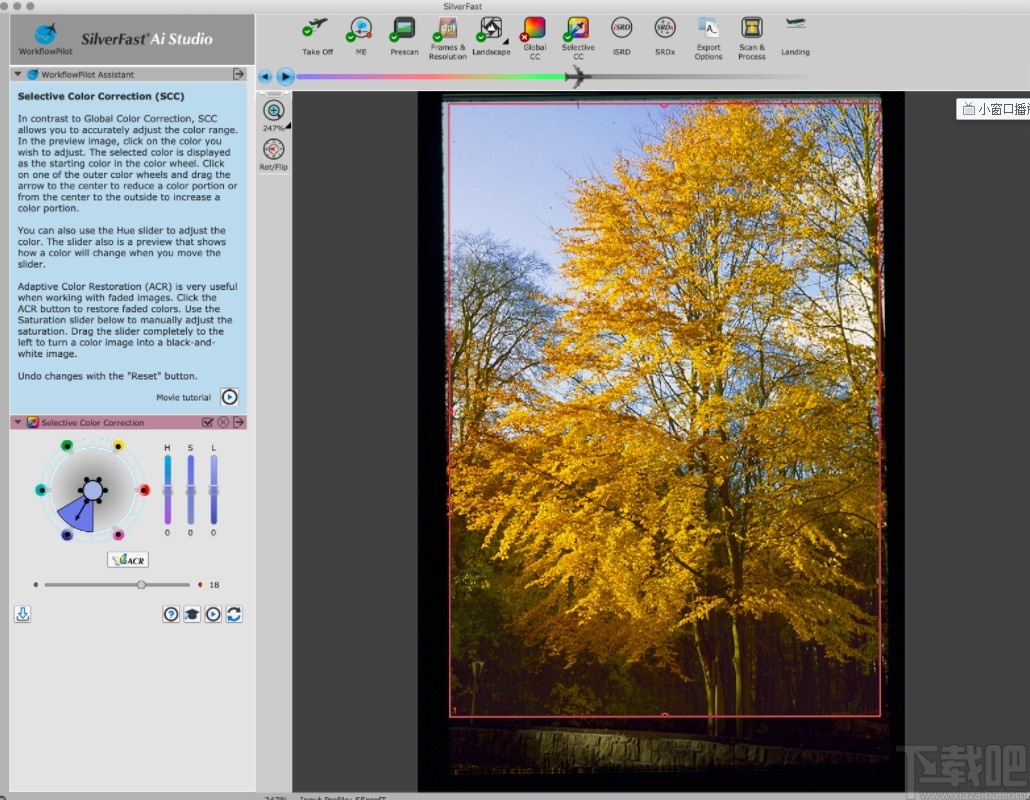Select the red color wheel node
Image resolution: width=1030 pixels, height=800 pixels.
tap(144, 490)
